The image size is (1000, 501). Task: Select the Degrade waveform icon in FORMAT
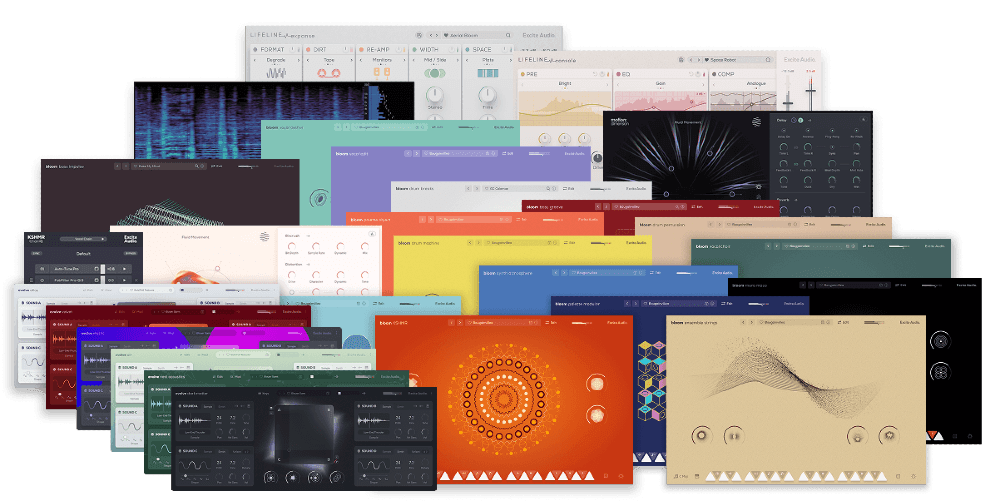[x=276, y=73]
